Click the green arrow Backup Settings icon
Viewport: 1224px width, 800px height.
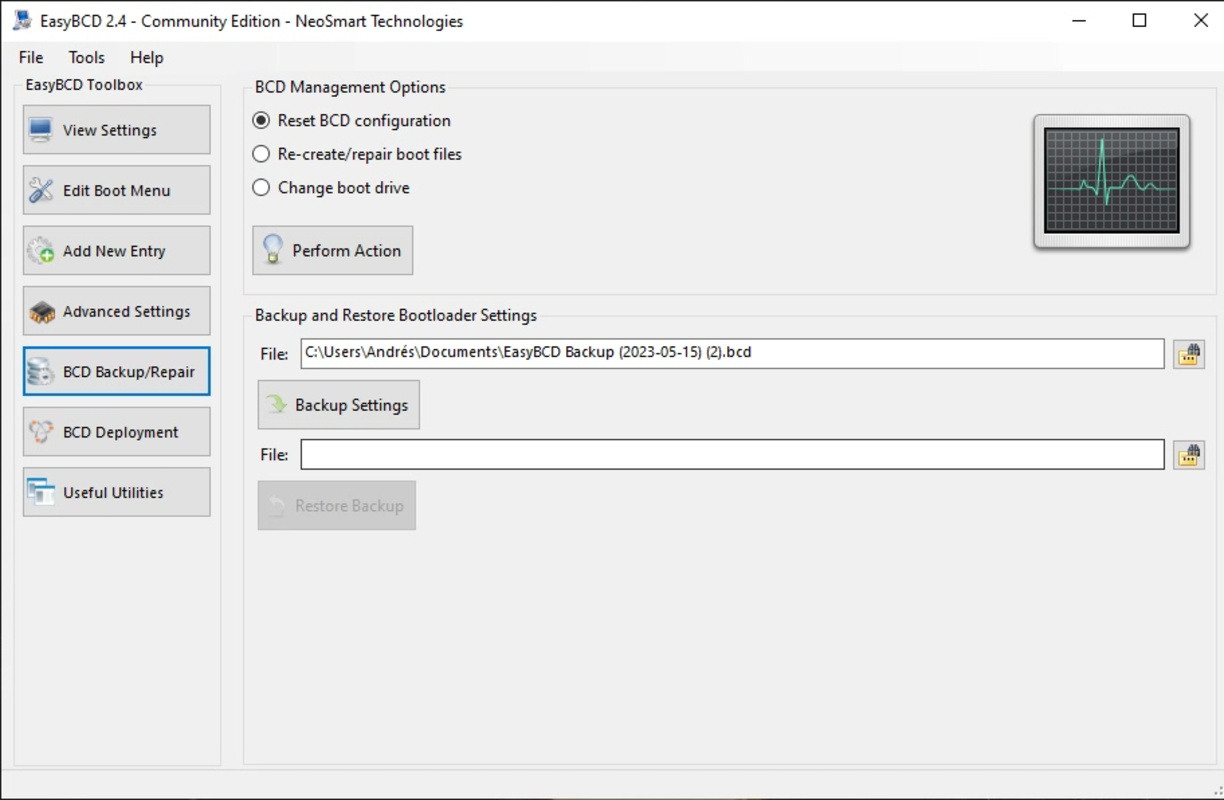pos(276,405)
